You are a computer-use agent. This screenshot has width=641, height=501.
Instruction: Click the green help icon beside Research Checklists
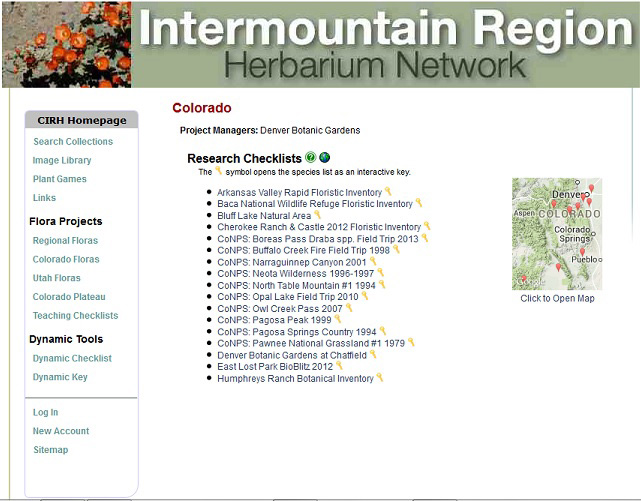click(311, 158)
